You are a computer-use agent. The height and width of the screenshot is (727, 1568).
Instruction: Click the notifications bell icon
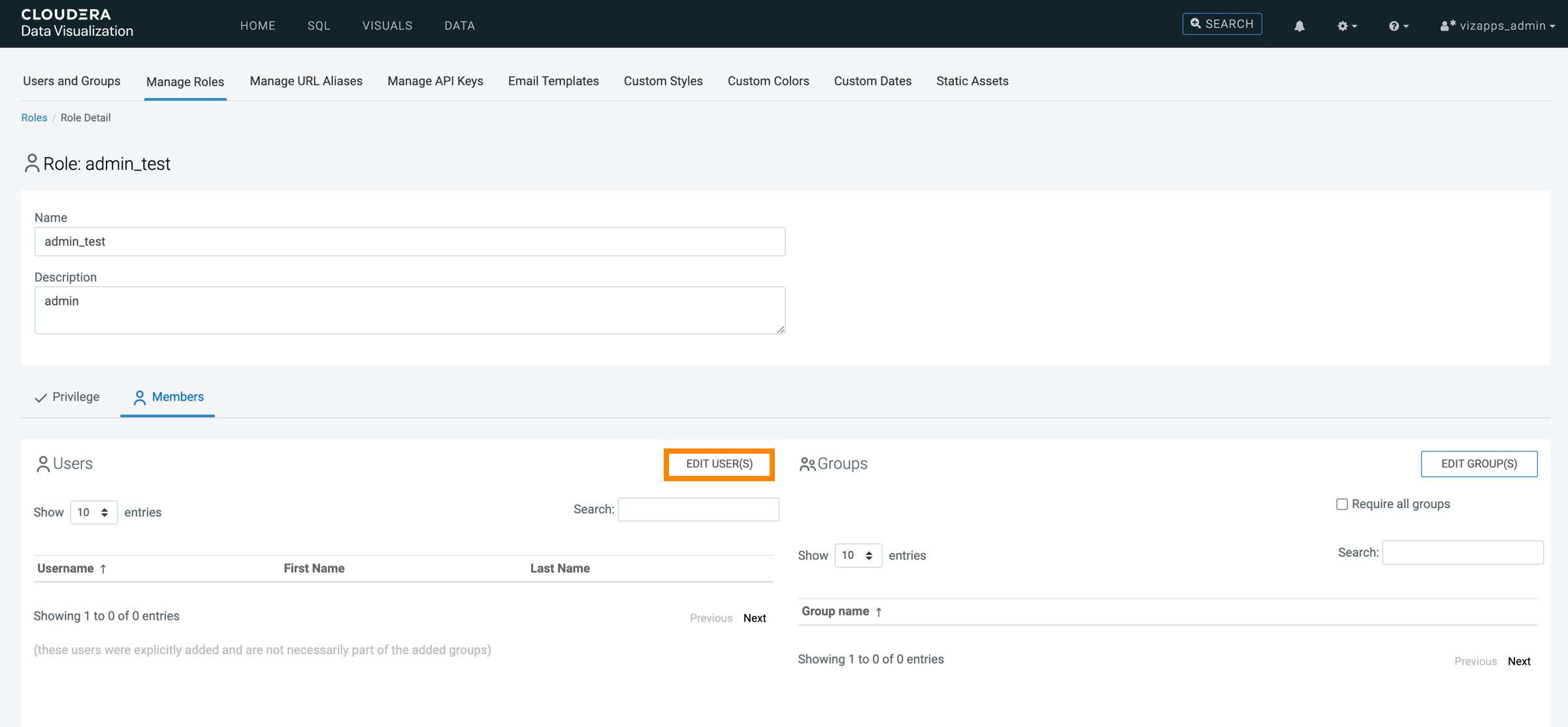pyautogui.click(x=1299, y=25)
